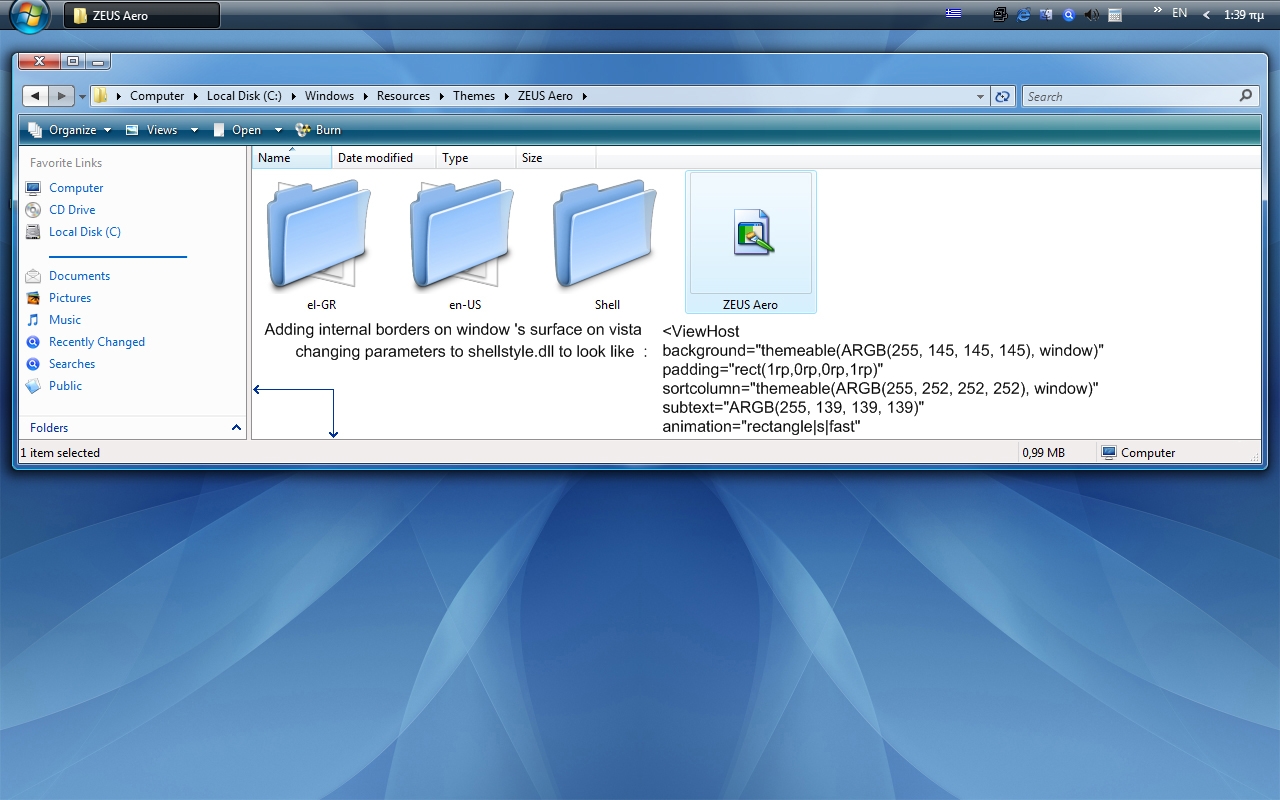Screen dimensions: 1280x800
Task: Click the Open toolbar button
Action: 236,130
